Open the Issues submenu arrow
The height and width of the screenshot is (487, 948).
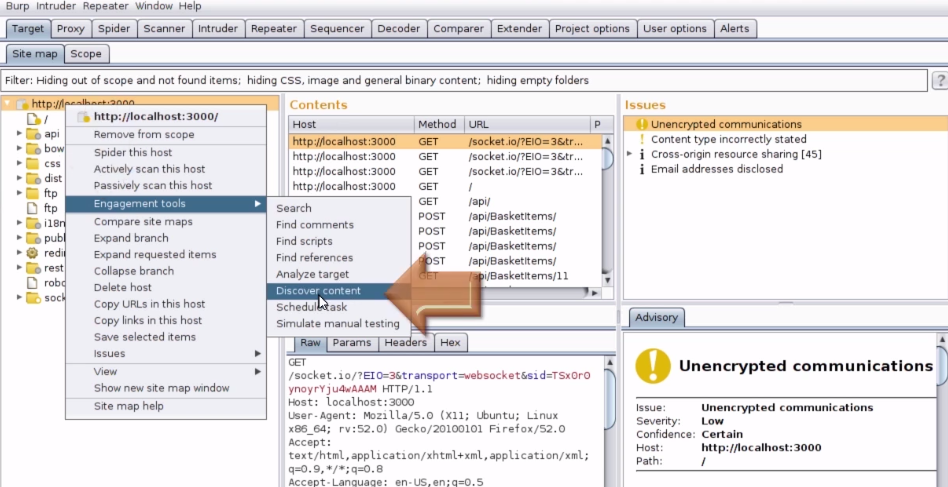258,353
